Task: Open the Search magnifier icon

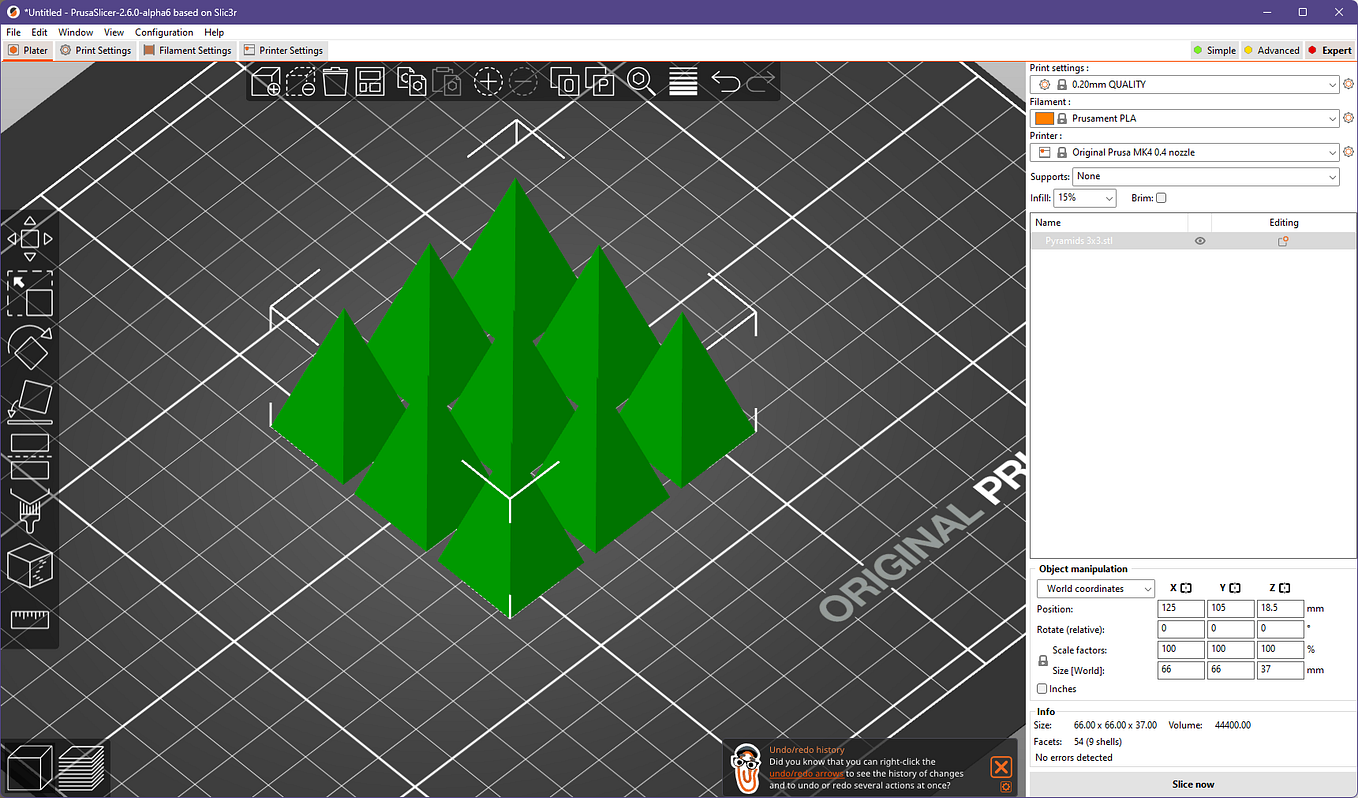Action: pos(641,82)
